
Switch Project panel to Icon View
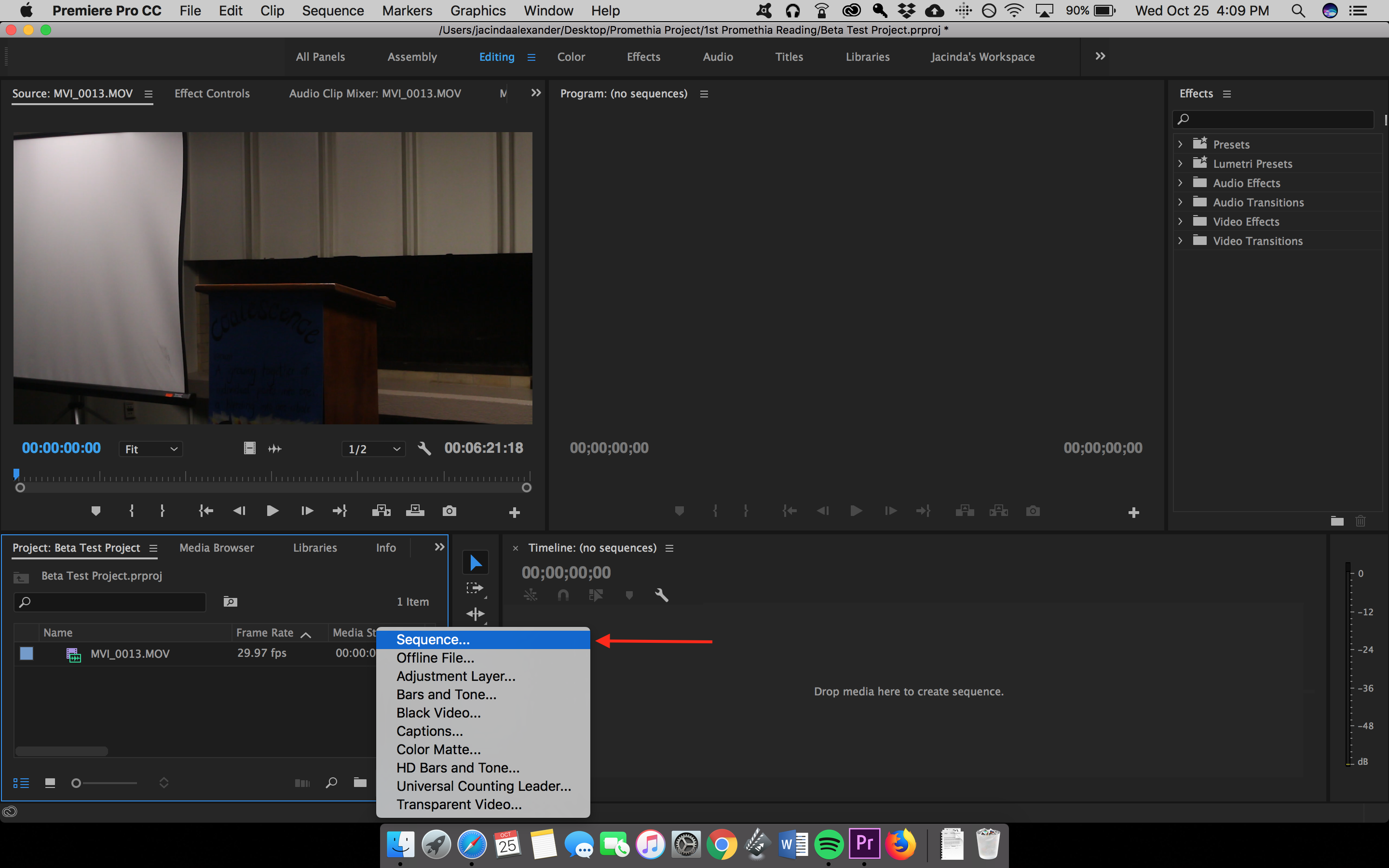point(50,783)
